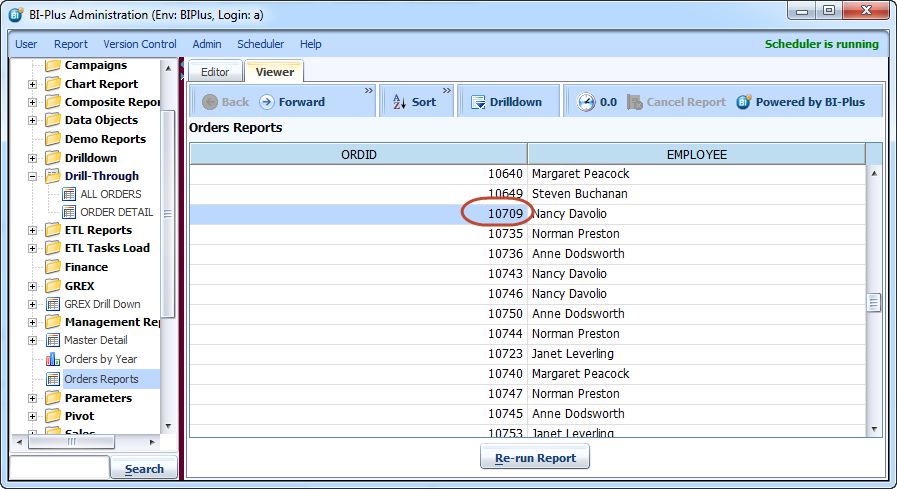Image resolution: width=897 pixels, height=489 pixels.
Task: Click the Forward arrow icon
Action: 267,102
